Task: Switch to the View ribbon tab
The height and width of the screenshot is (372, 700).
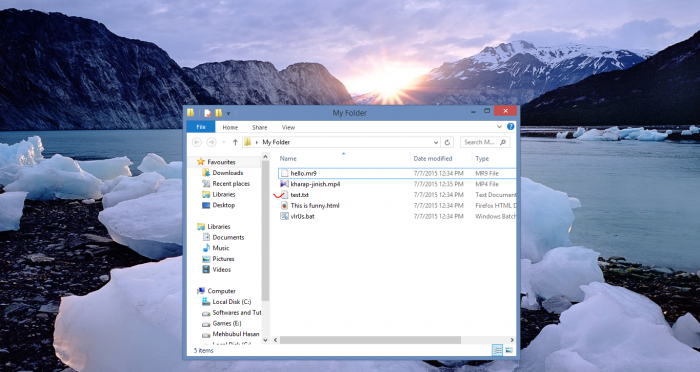Action: 288,127
